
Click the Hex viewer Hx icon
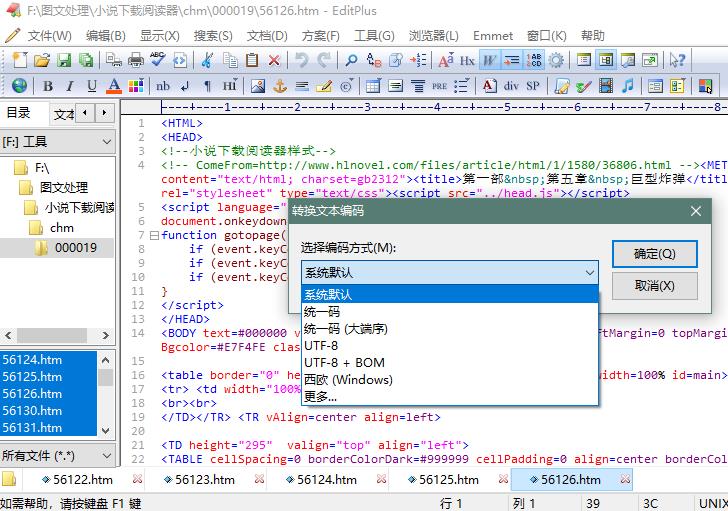[467, 60]
